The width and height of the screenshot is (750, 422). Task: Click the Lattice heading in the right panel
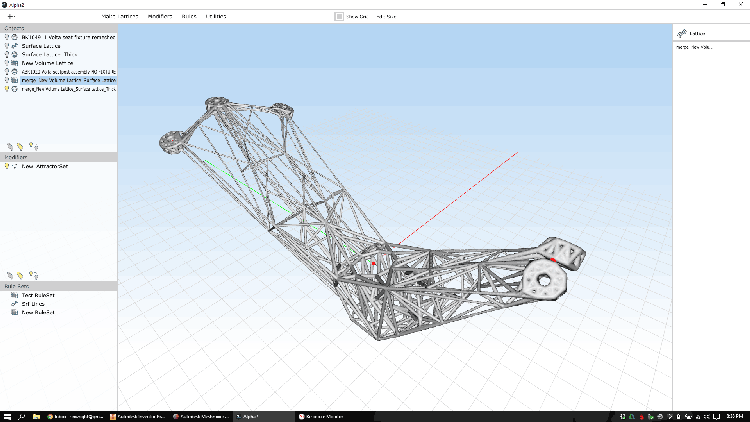(x=697, y=33)
